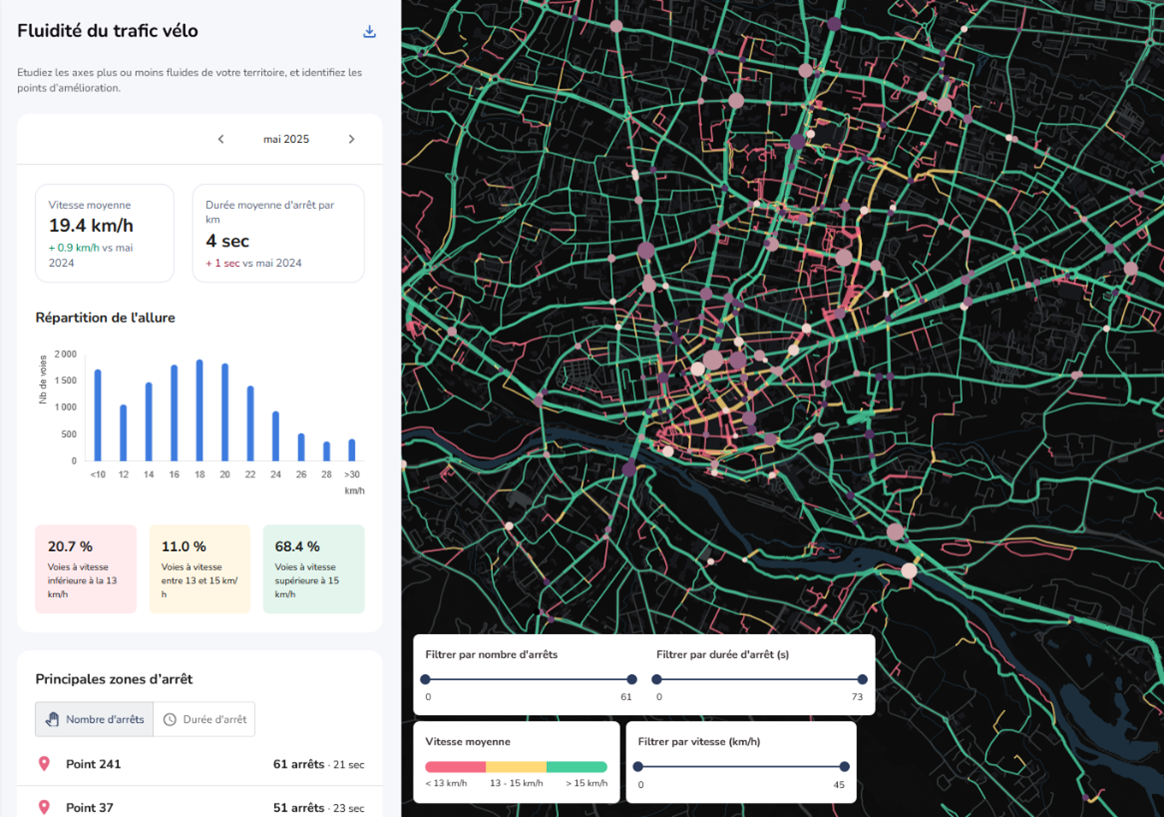Click the tallest bar at 18 km/h
The image size is (1164, 817).
[200, 410]
